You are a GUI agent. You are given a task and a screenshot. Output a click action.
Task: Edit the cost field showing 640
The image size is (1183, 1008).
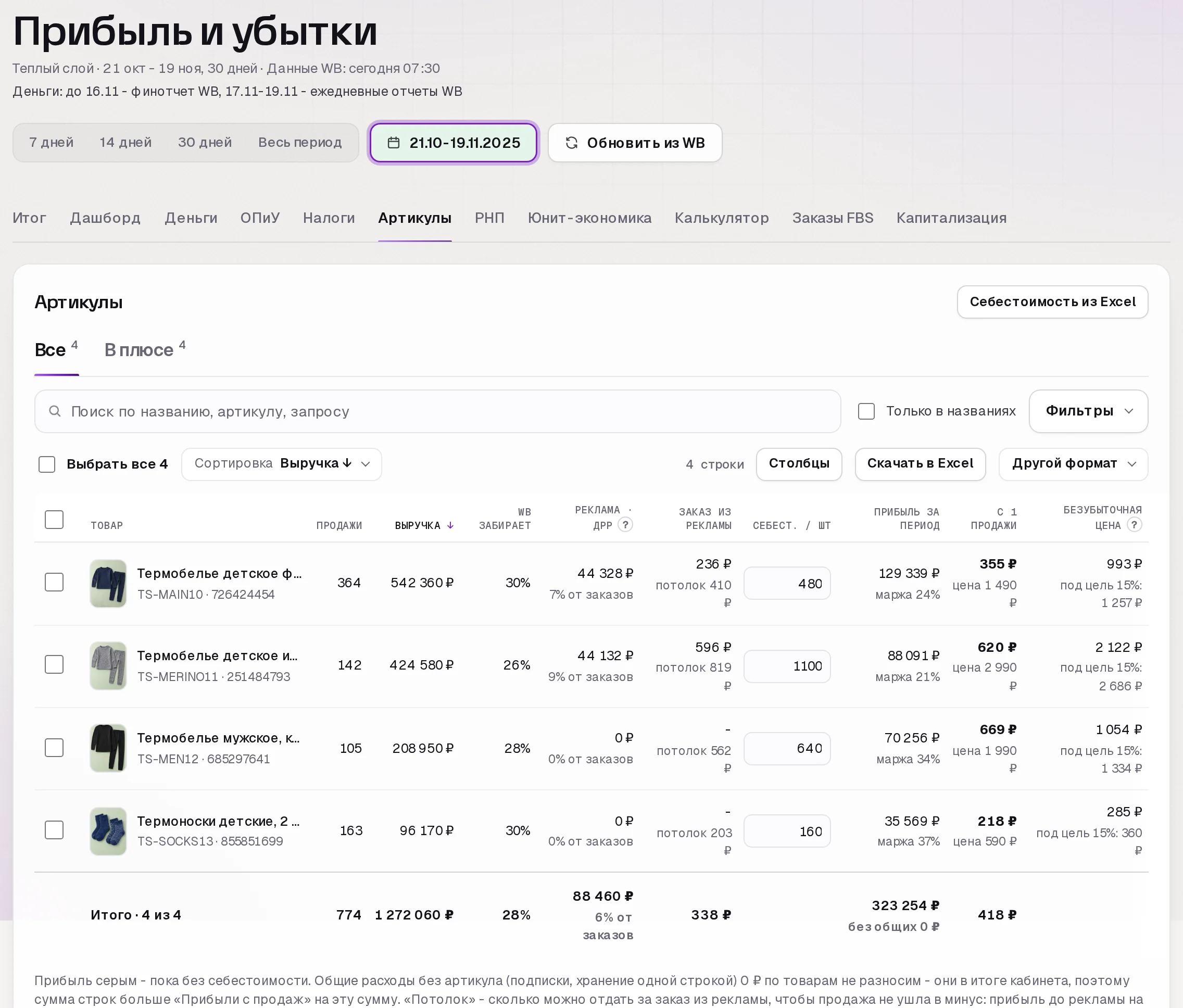(787, 748)
